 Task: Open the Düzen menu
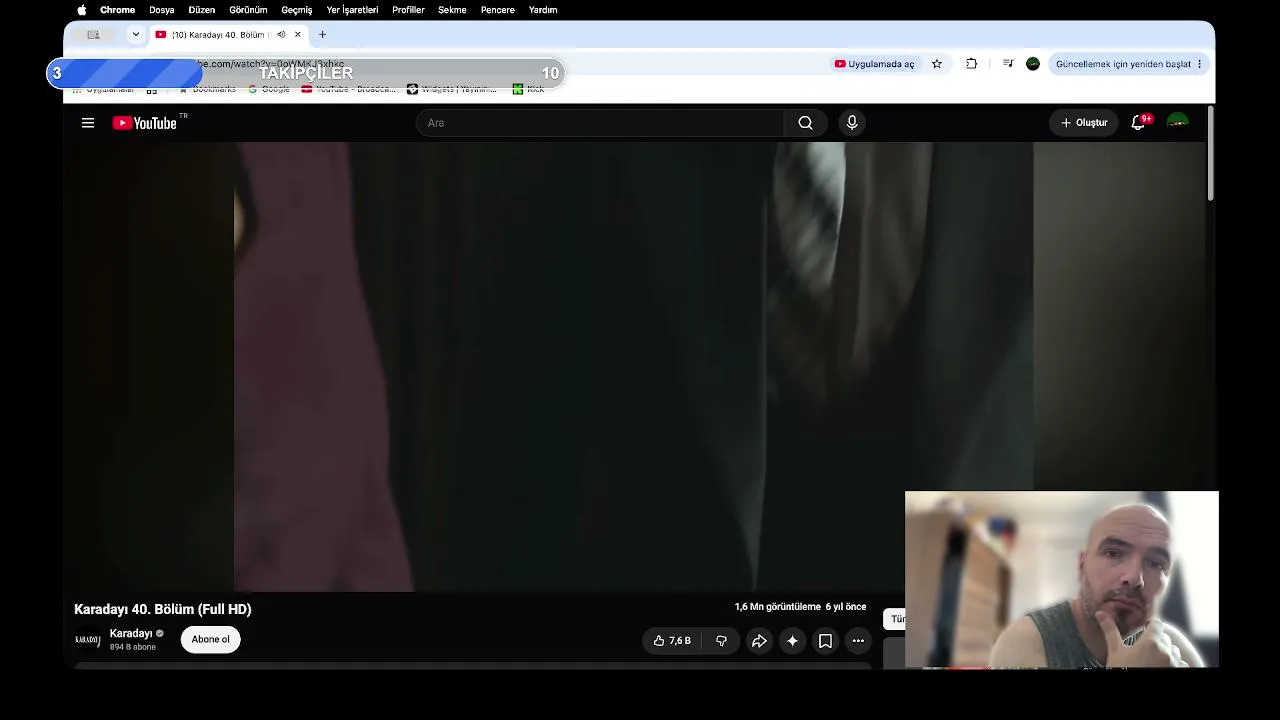(202, 10)
